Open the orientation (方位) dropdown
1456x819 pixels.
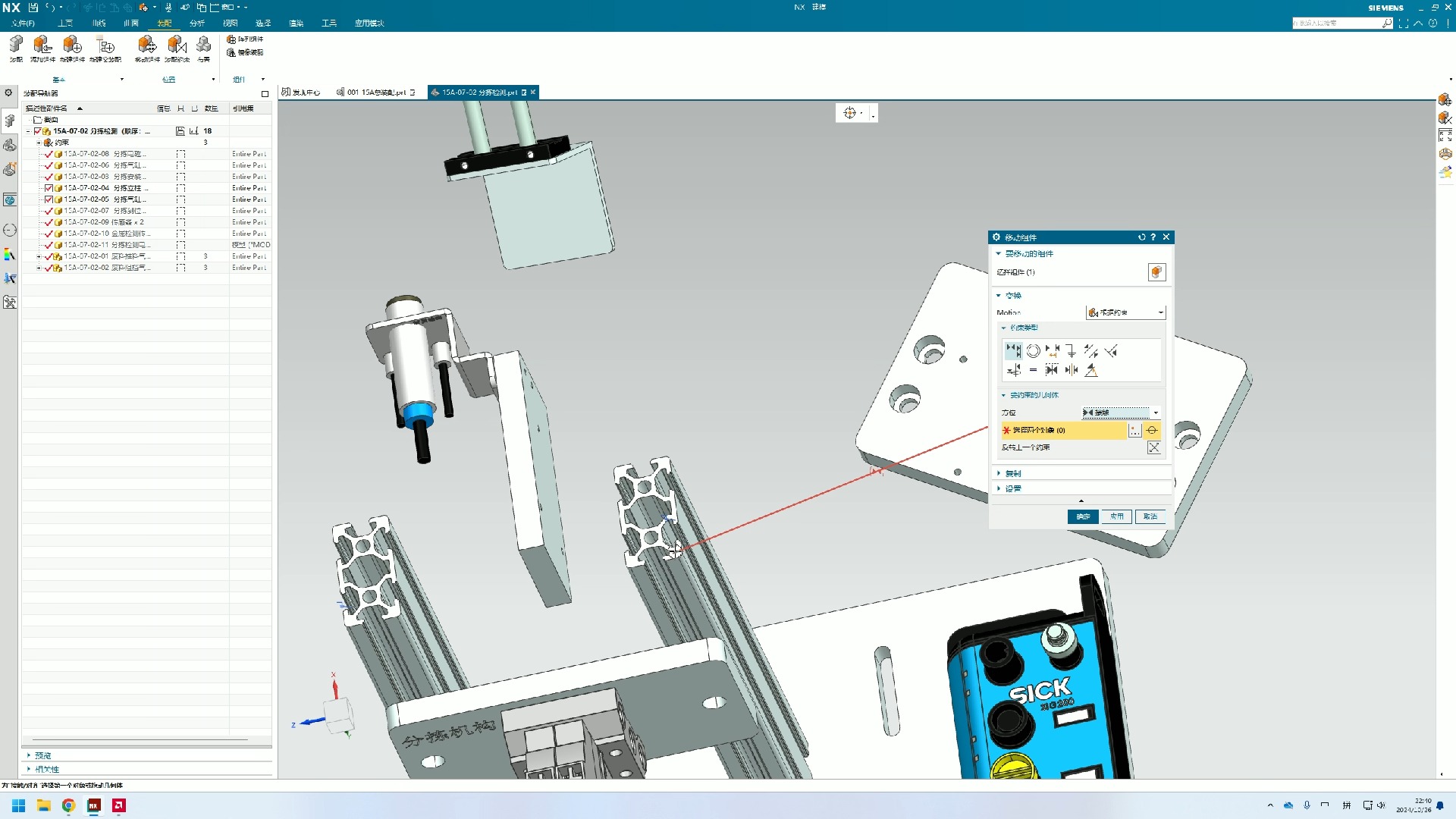pyautogui.click(x=1121, y=413)
